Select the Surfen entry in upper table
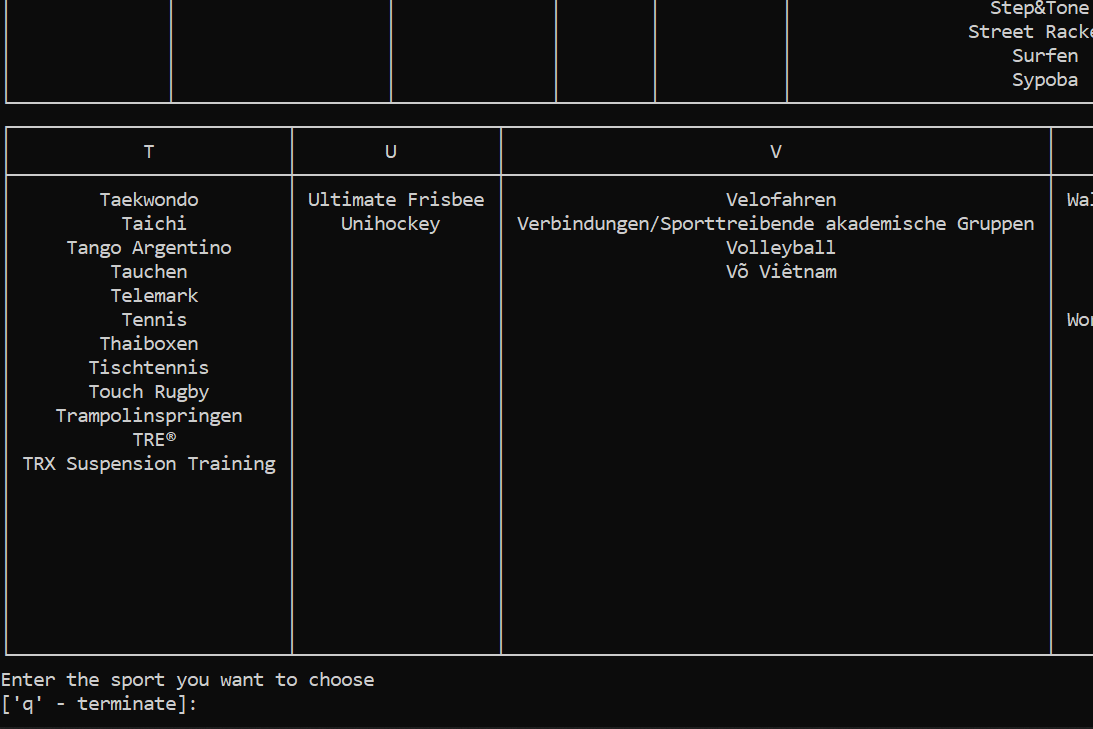1093x729 pixels. tap(1045, 56)
